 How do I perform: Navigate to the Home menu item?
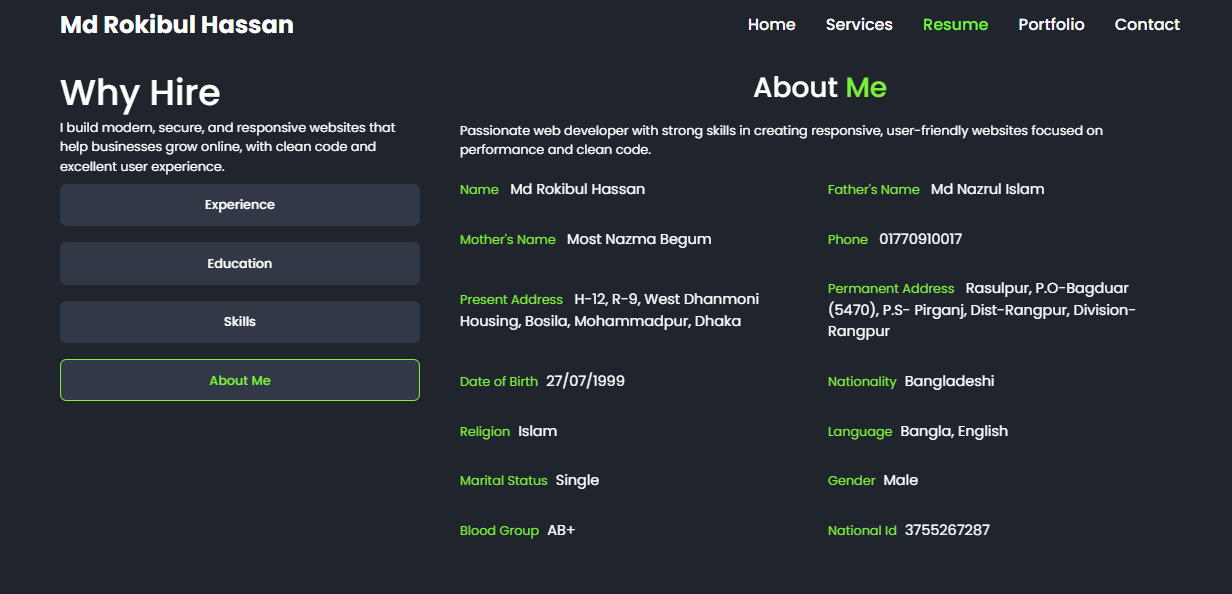771,24
